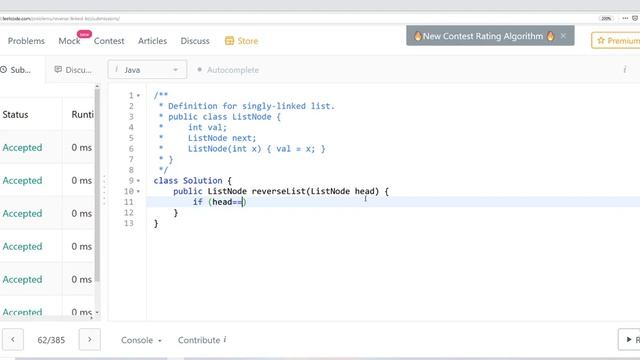Go to the next problem
This screenshot has width=640, height=360.
89,339
